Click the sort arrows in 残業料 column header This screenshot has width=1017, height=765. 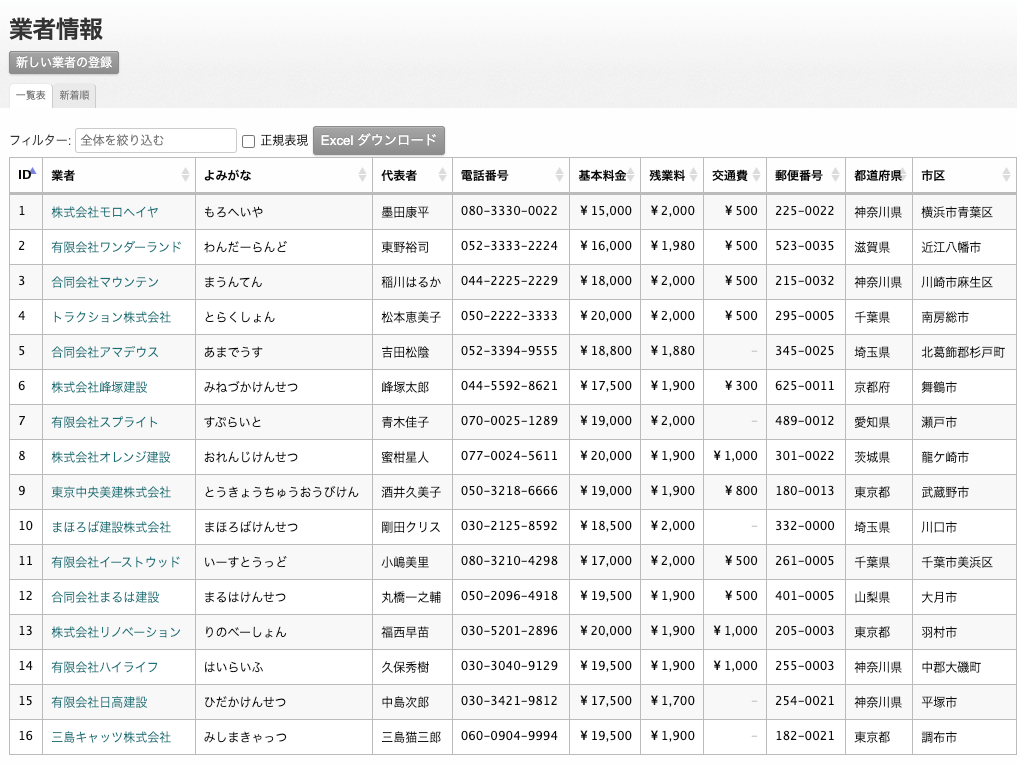(692, 175)
